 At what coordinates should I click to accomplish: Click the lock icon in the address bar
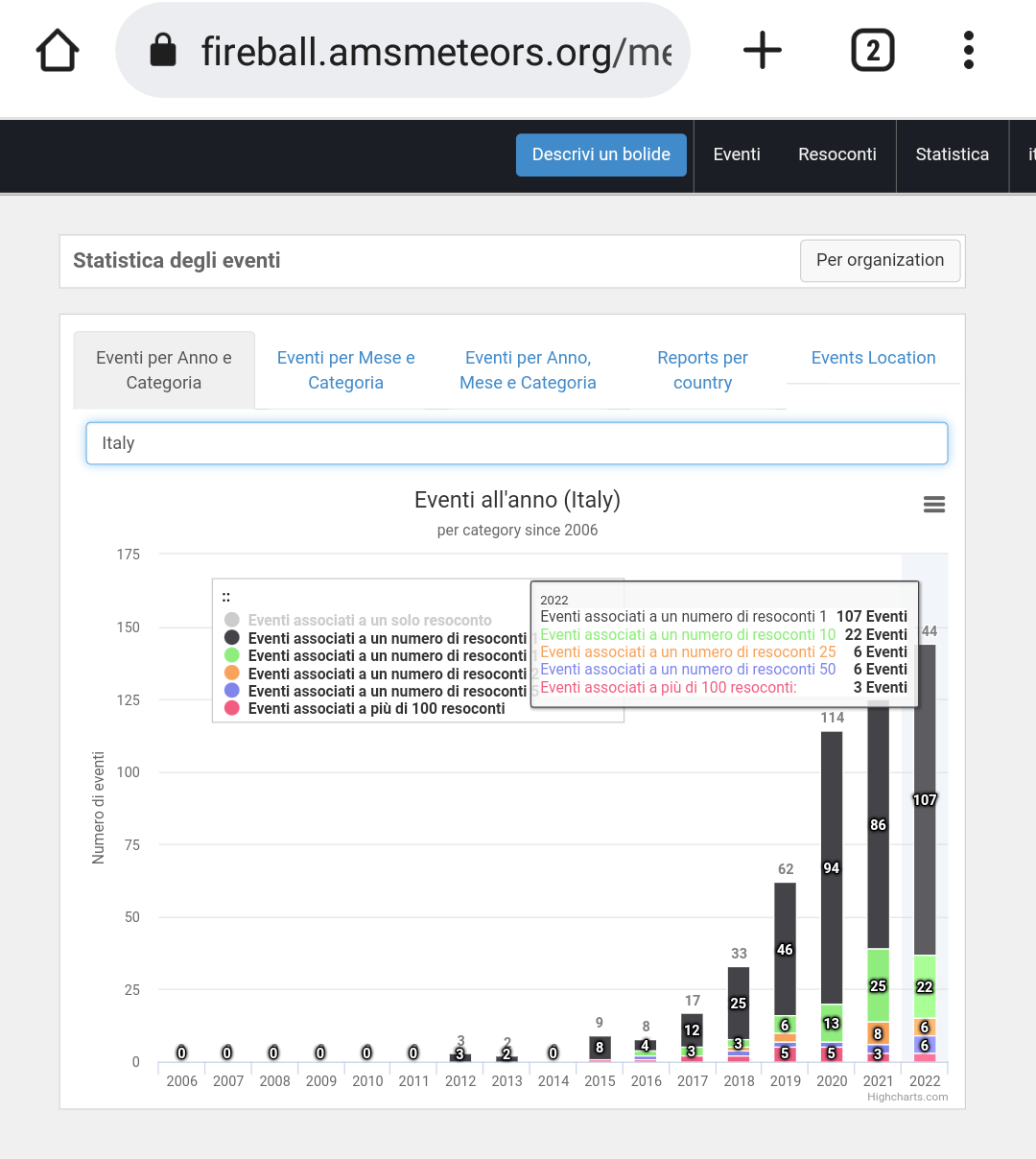163,51
